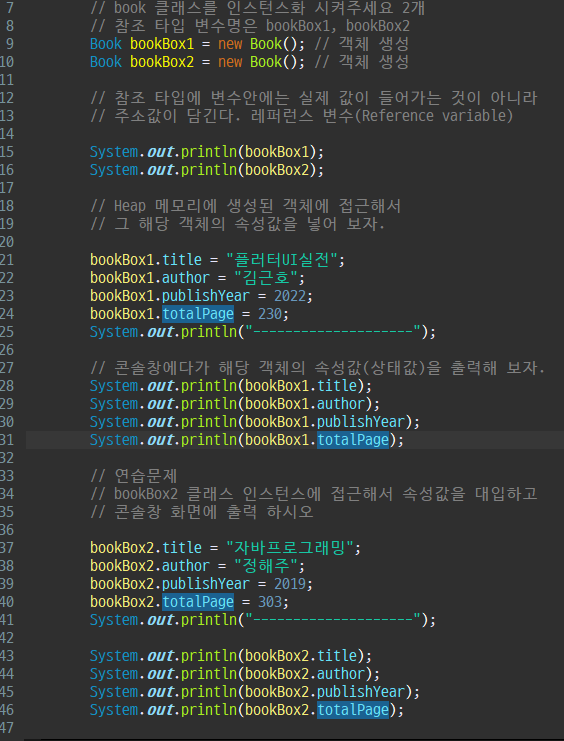Click the 'publishYear' field on line 39

pyautogui.click(x=206, y=584)
